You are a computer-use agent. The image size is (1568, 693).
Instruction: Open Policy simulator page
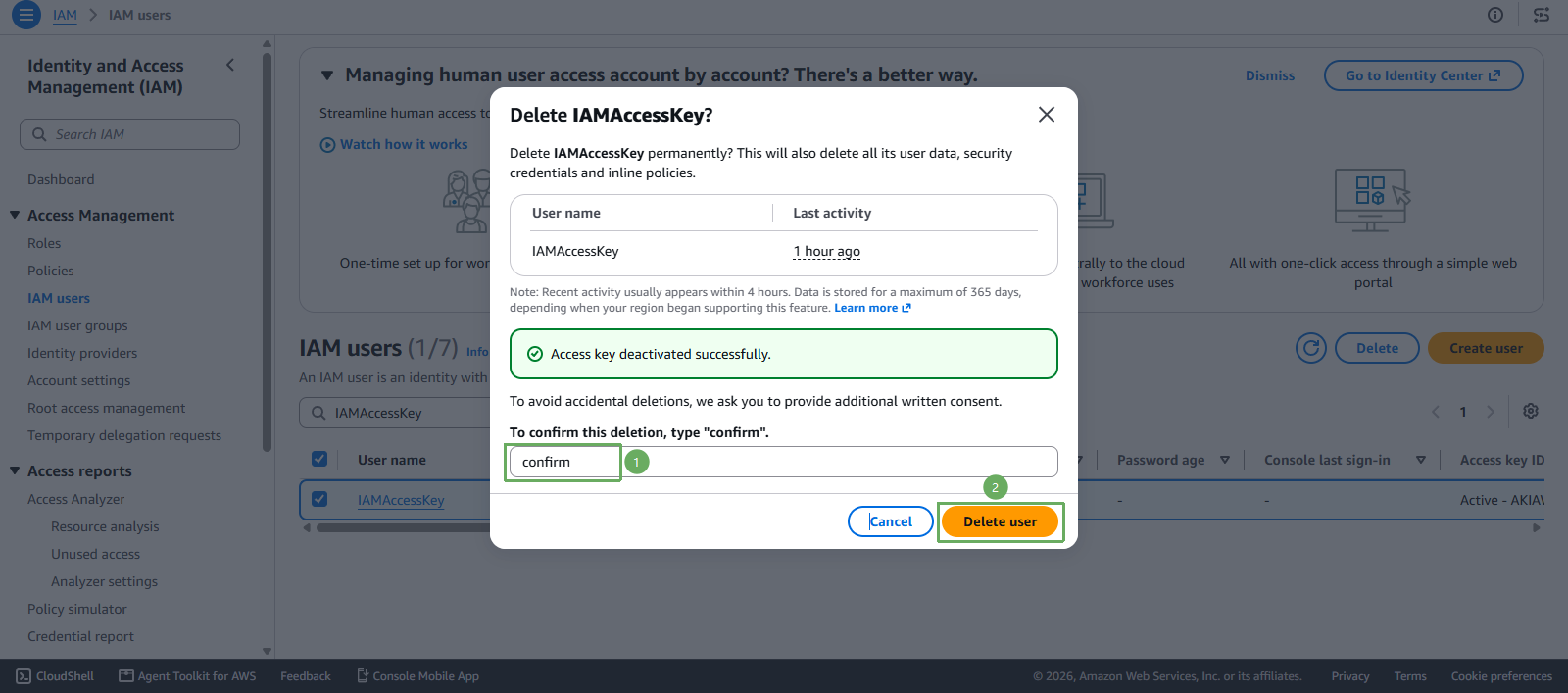(77, 609)
